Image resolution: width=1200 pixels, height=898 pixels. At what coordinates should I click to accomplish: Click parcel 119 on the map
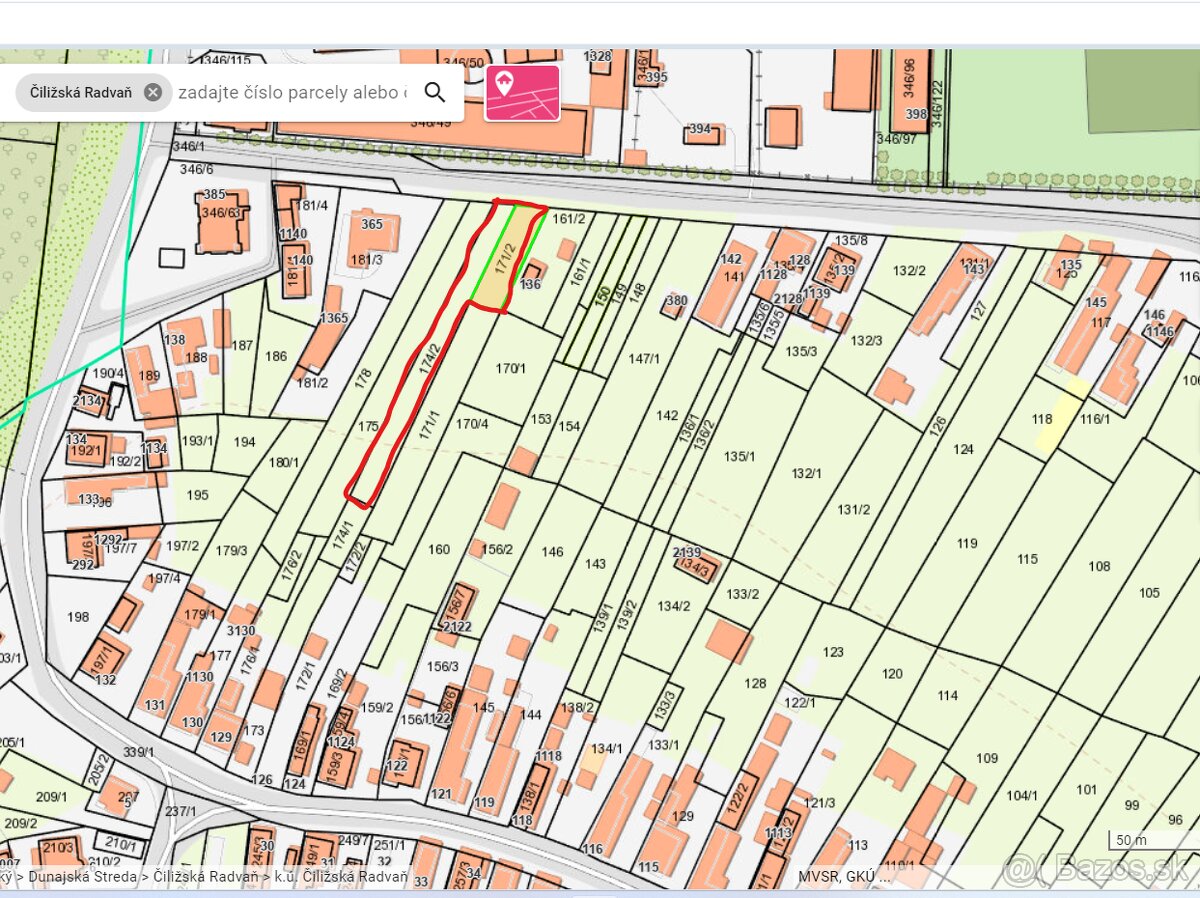[967, 544]
